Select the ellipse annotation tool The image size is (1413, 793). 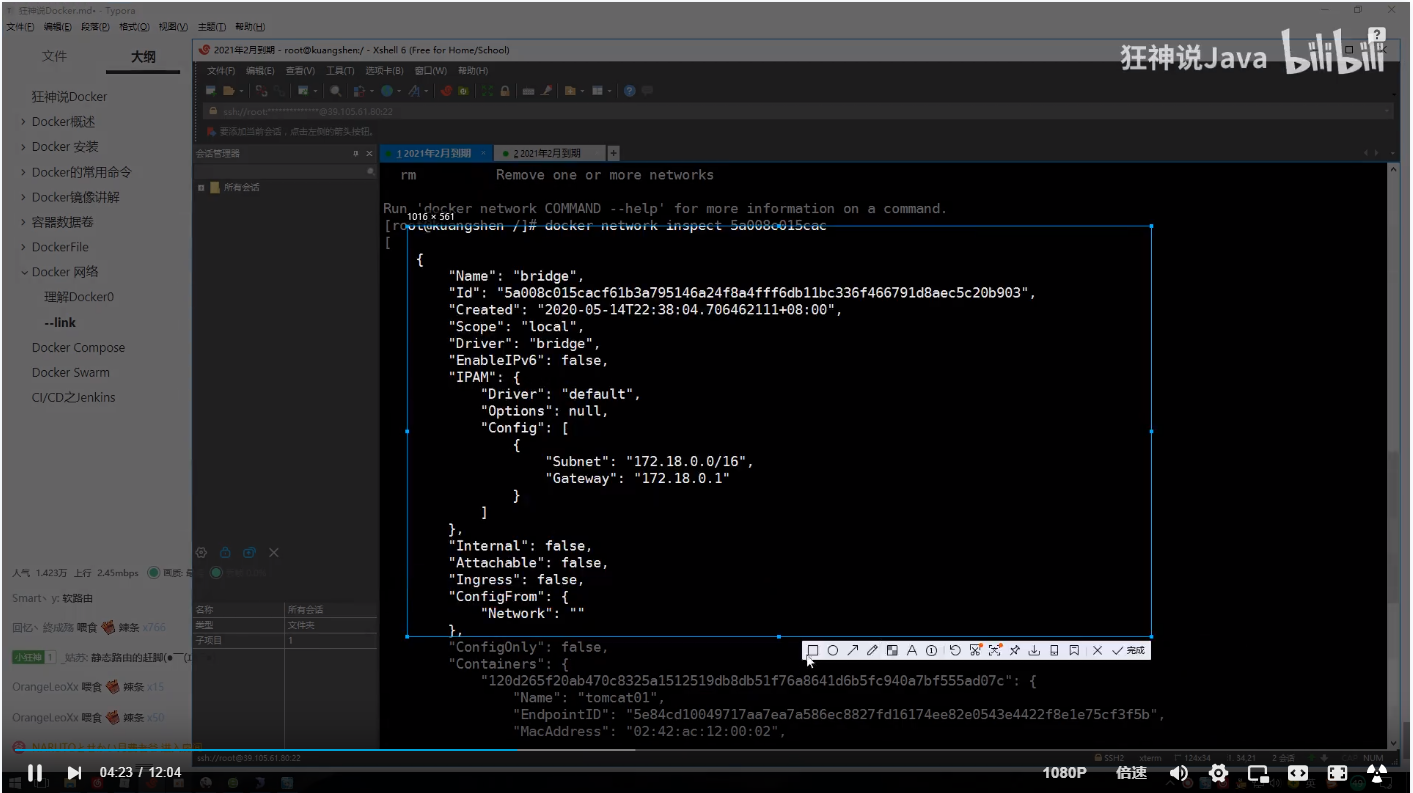pyautogui.click(x=833, y=651)
